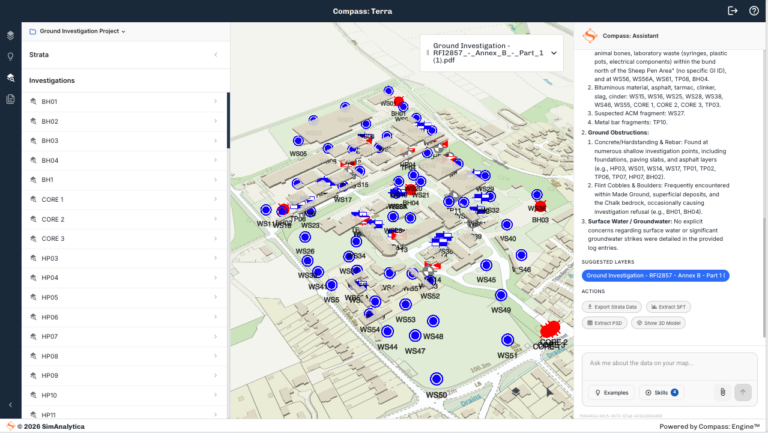
Task: Collapse the left sidebar with bottom chevron
Action: click(10, 404)
